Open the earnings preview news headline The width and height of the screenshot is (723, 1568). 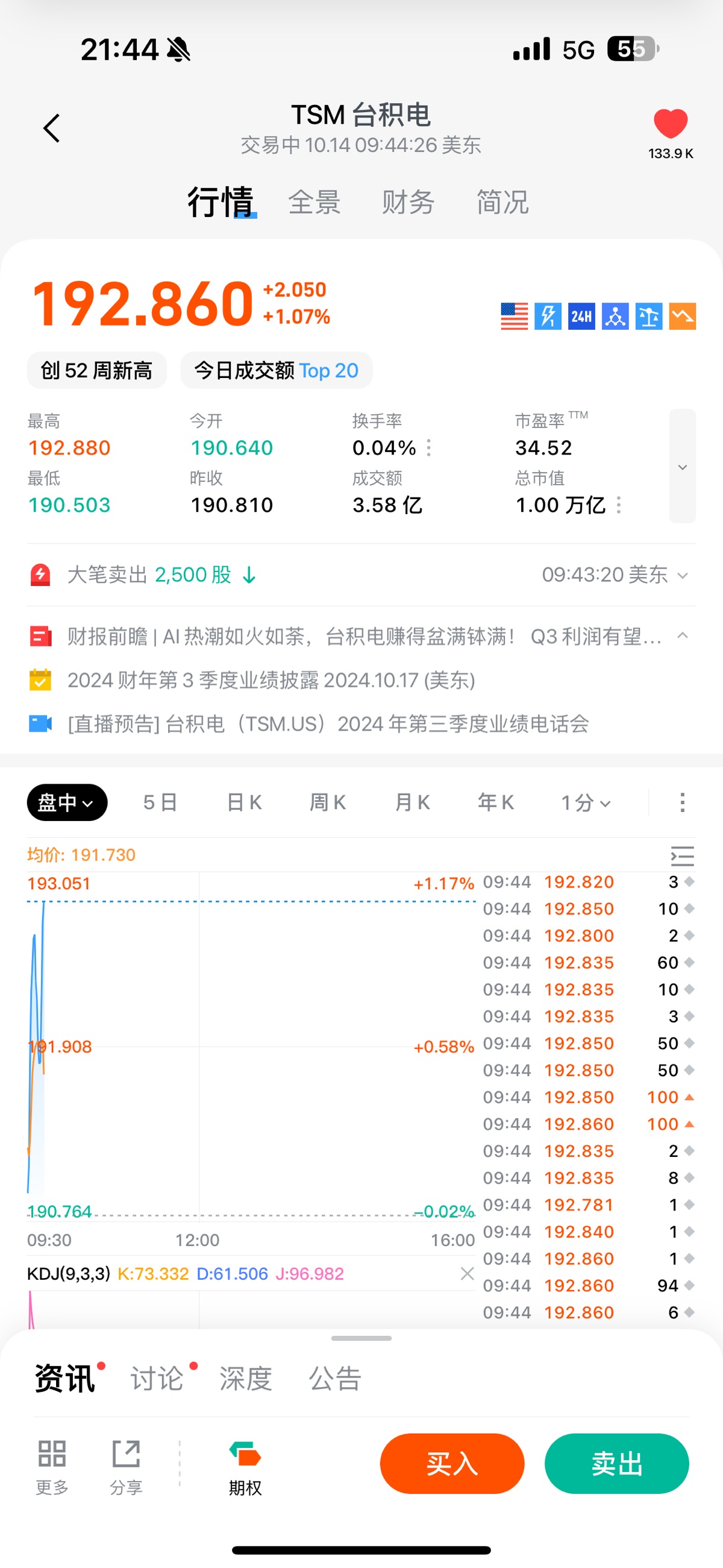coord(364,637)
